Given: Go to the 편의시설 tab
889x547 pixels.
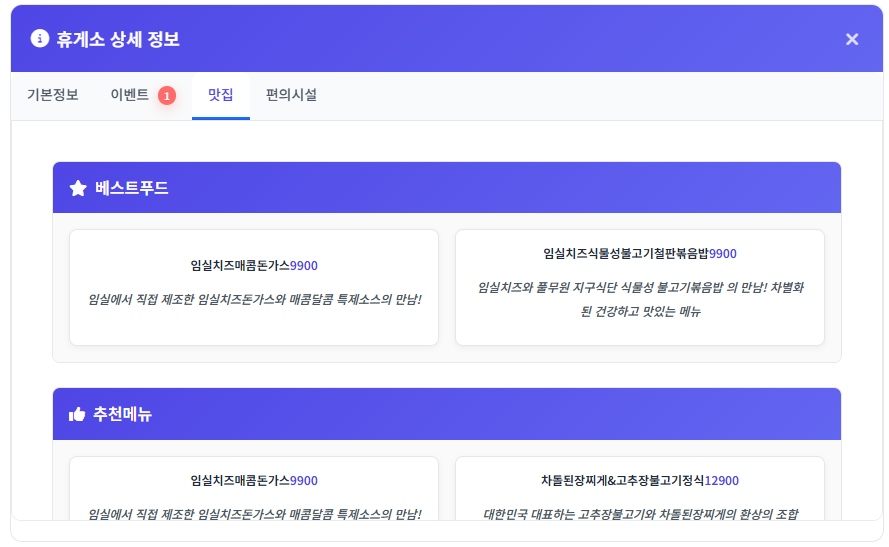Looking at the screenshot, I should click(x=291, y=96).
